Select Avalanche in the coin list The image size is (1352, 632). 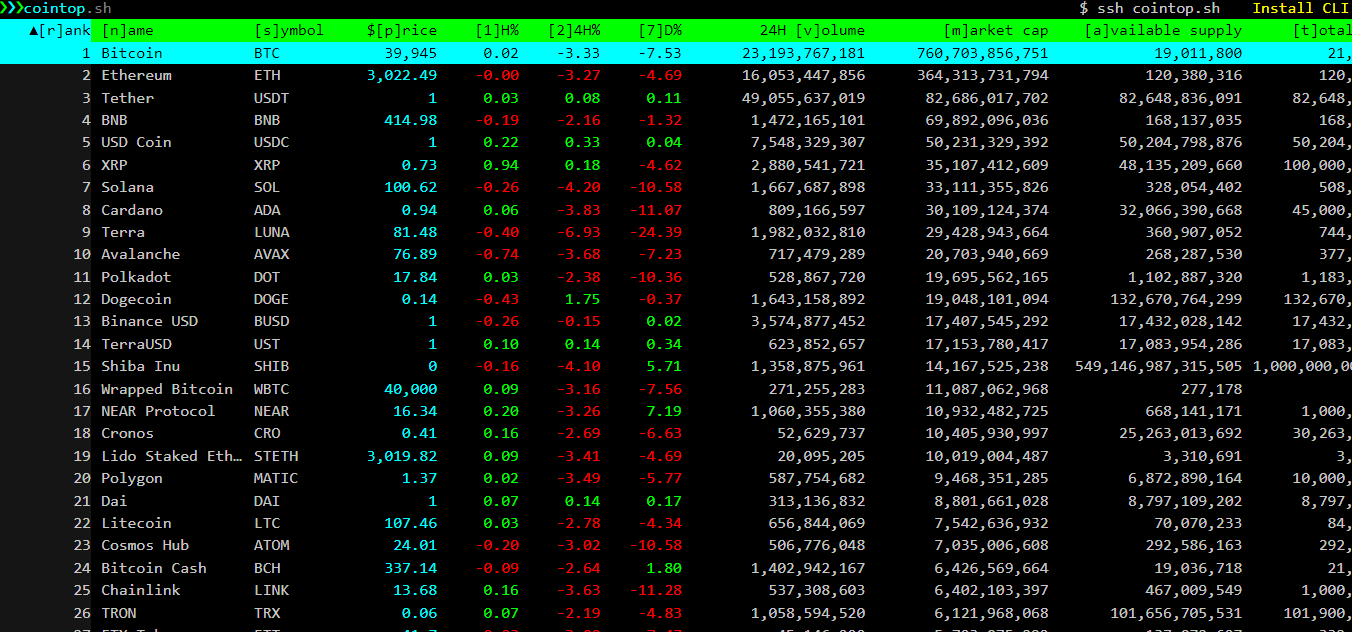[140, 254]
